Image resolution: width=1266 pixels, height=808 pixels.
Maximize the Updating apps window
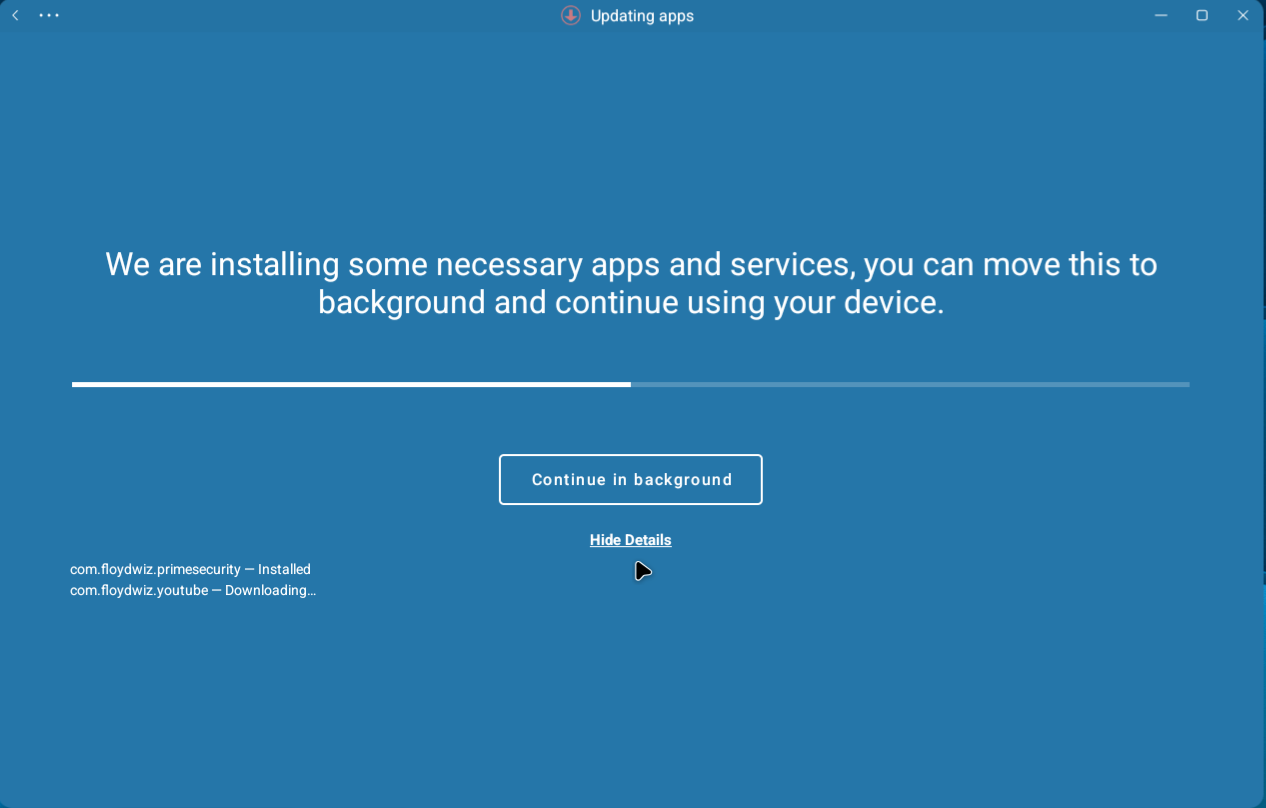tap(1202, 16)
